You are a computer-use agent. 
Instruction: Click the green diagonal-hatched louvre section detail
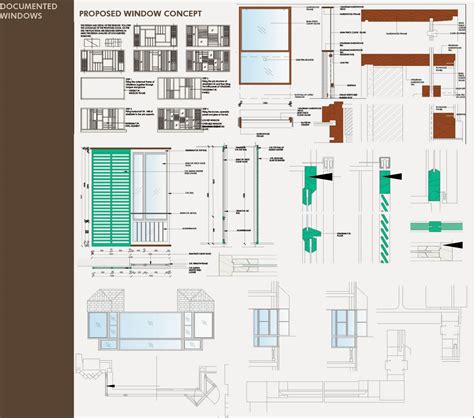pos(385,229)
